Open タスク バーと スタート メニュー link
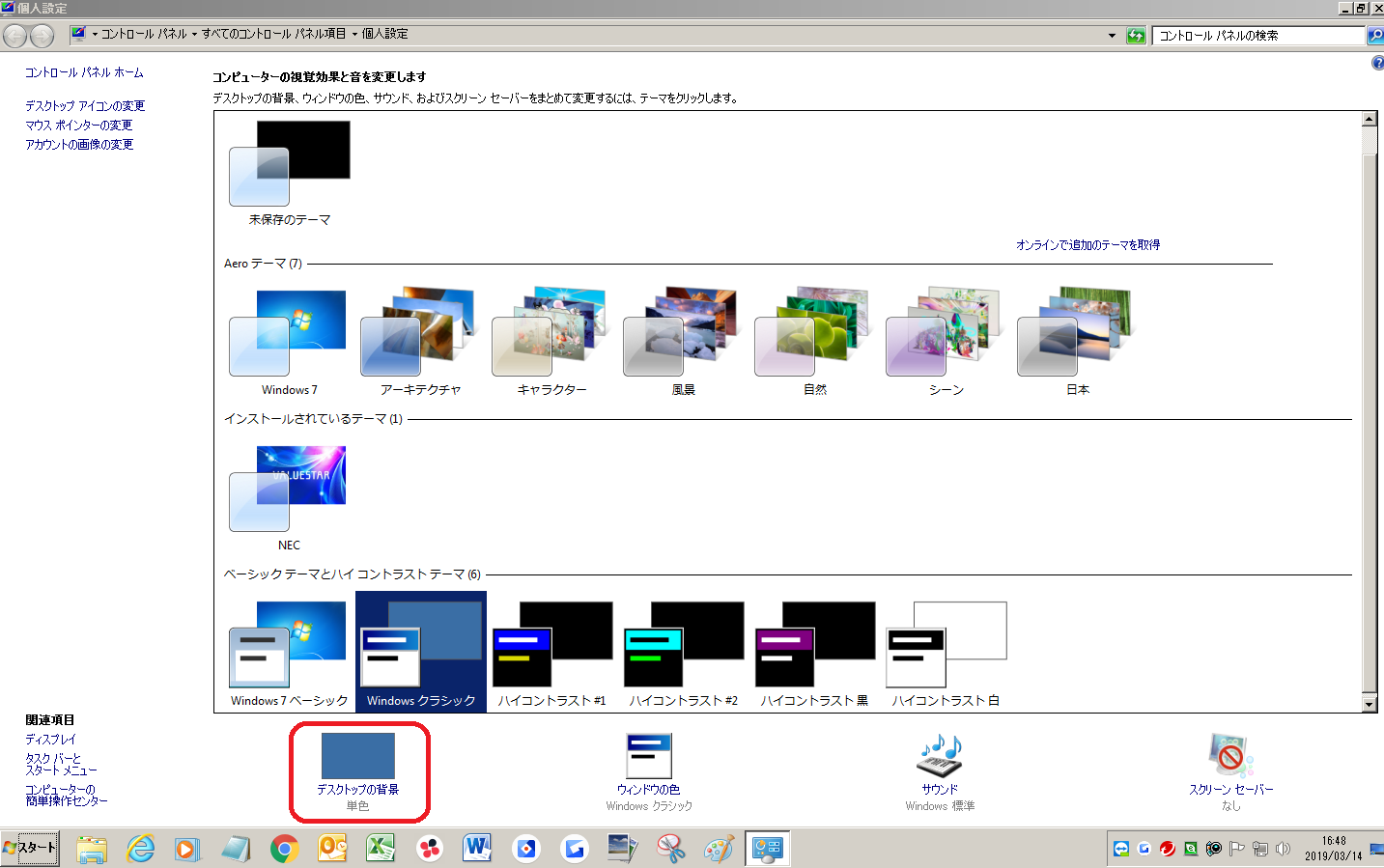 [x=61, y=765]
